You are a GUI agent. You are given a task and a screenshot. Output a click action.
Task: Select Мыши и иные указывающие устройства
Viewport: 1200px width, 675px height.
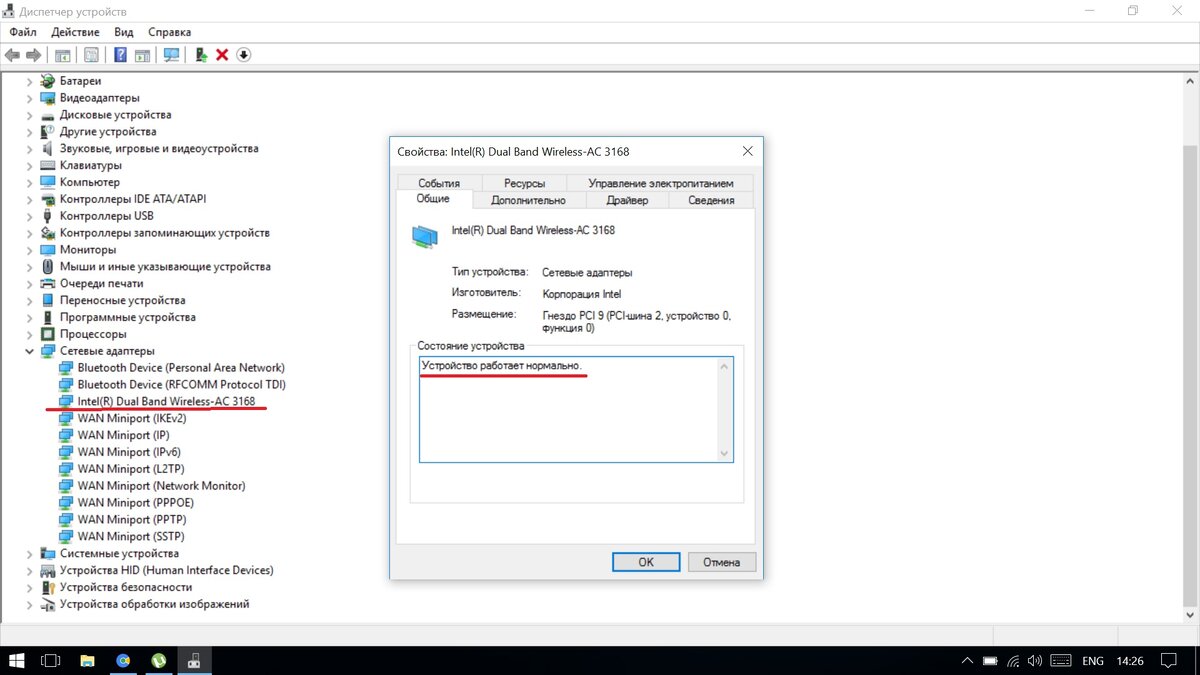click(x=165, y=267)
